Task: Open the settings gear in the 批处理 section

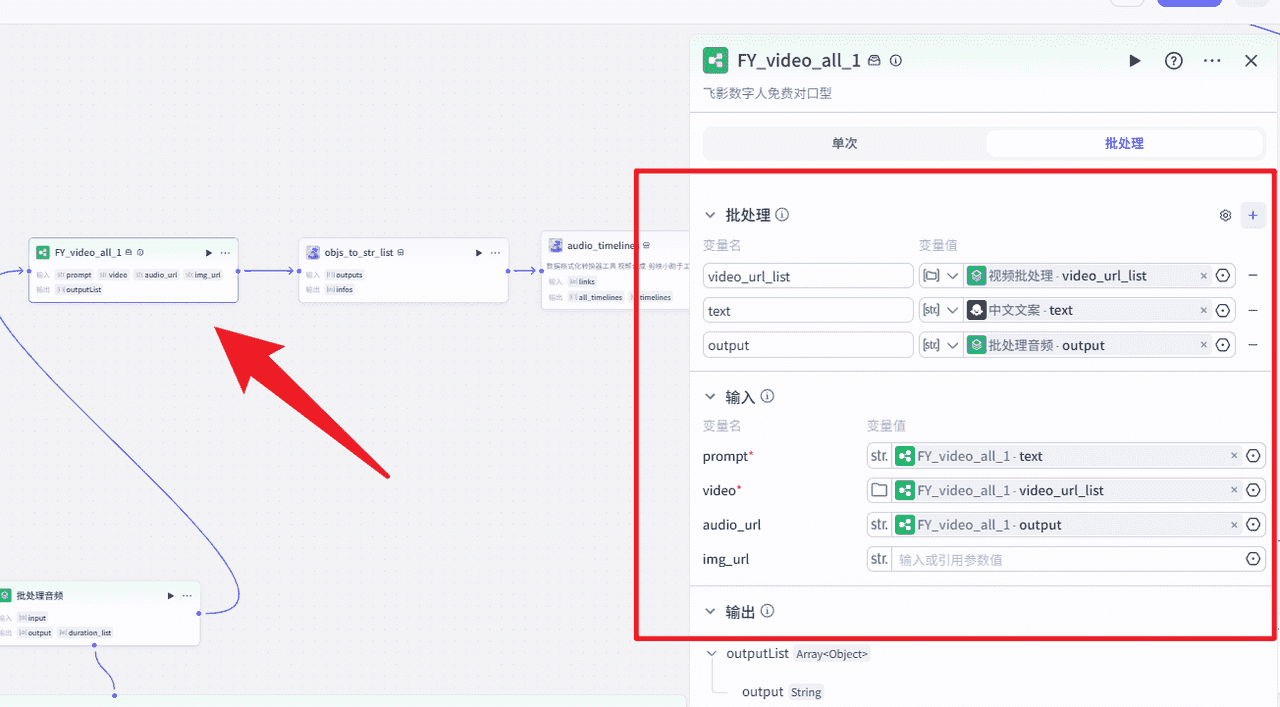Action: [1225, 215]
